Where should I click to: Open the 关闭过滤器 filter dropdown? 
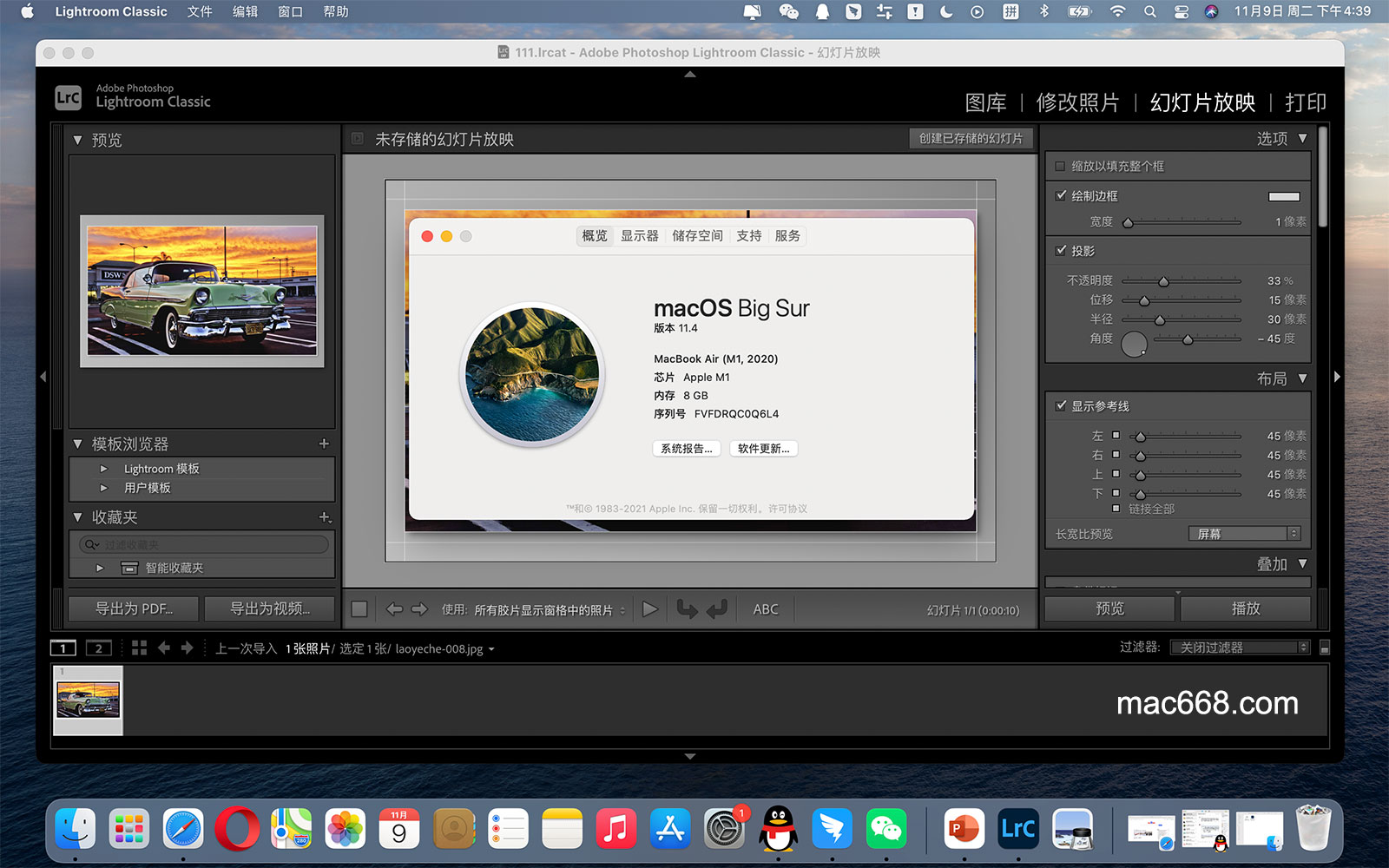(x=1240, y=648)
